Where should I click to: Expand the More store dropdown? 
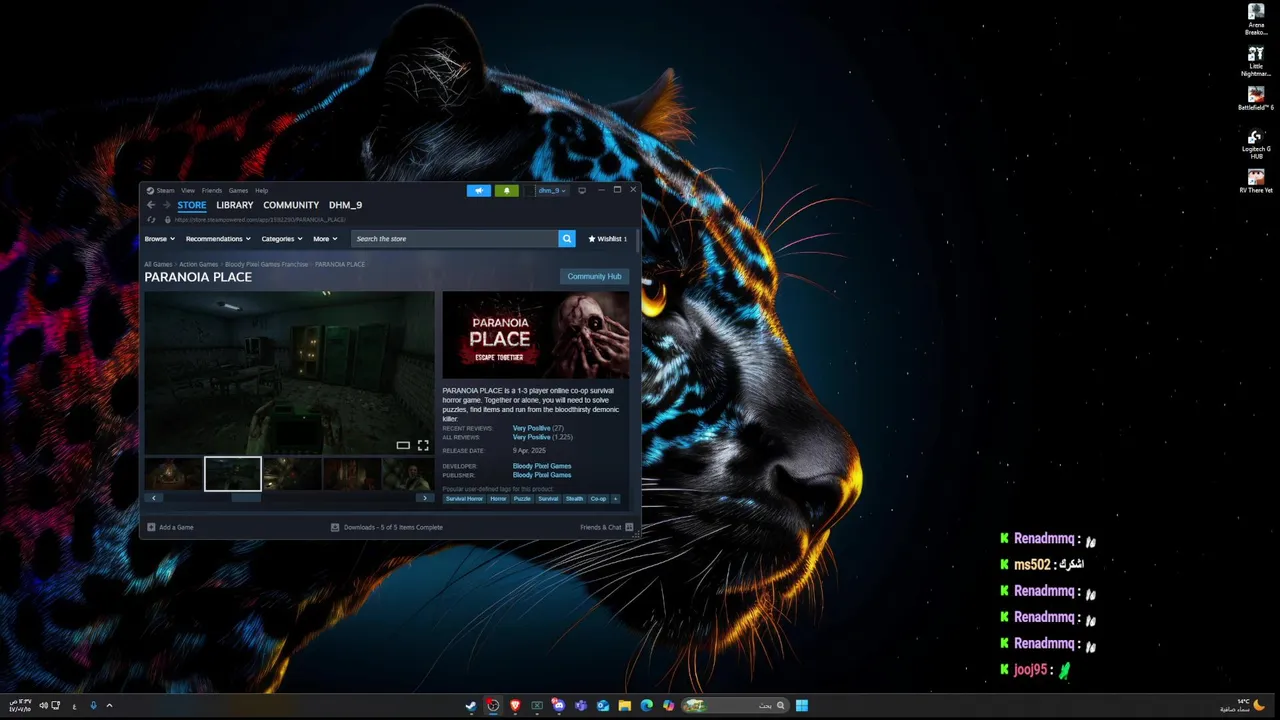pyautogui.click(x=325, y=239)
